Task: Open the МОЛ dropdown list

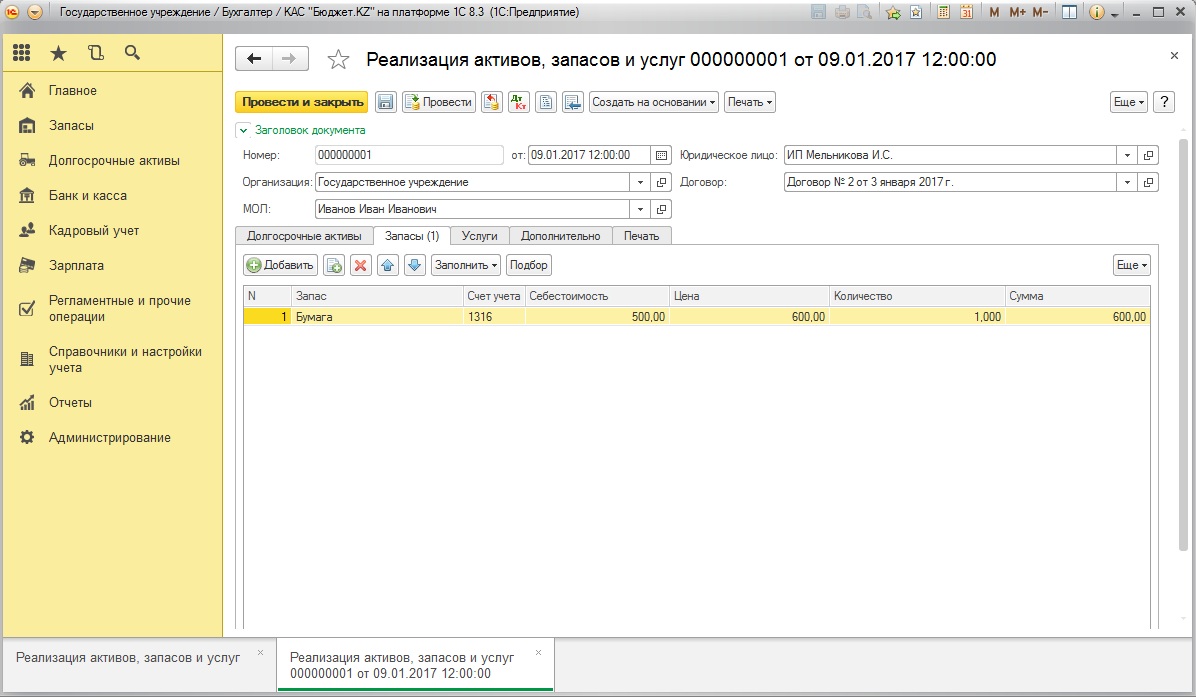Action: (x=641, y=209)
